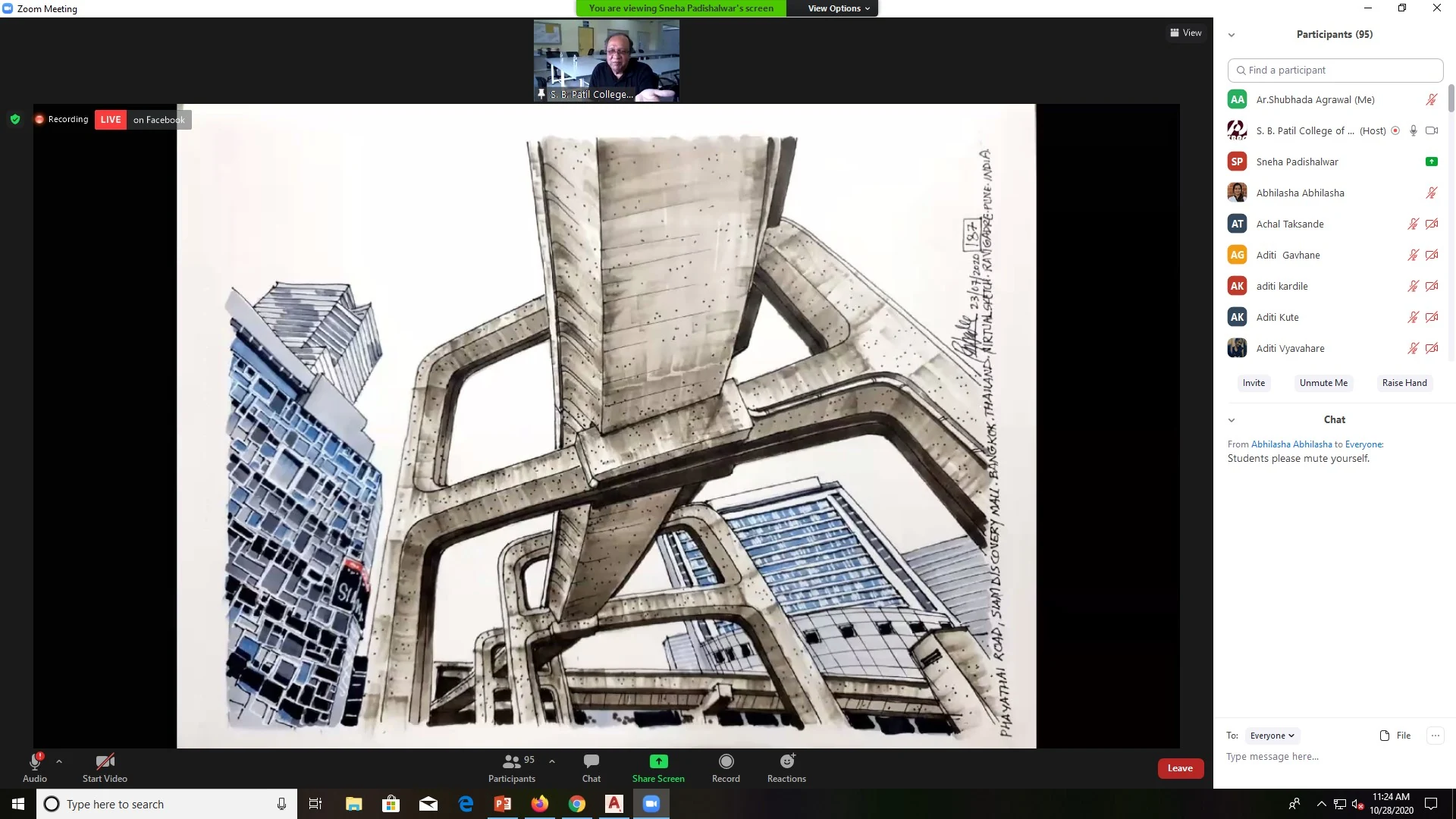Click Abhilasha Abhilasha sender name link in chat
The height and width of the screenshot is (819, 1456).
point(1291,444)
